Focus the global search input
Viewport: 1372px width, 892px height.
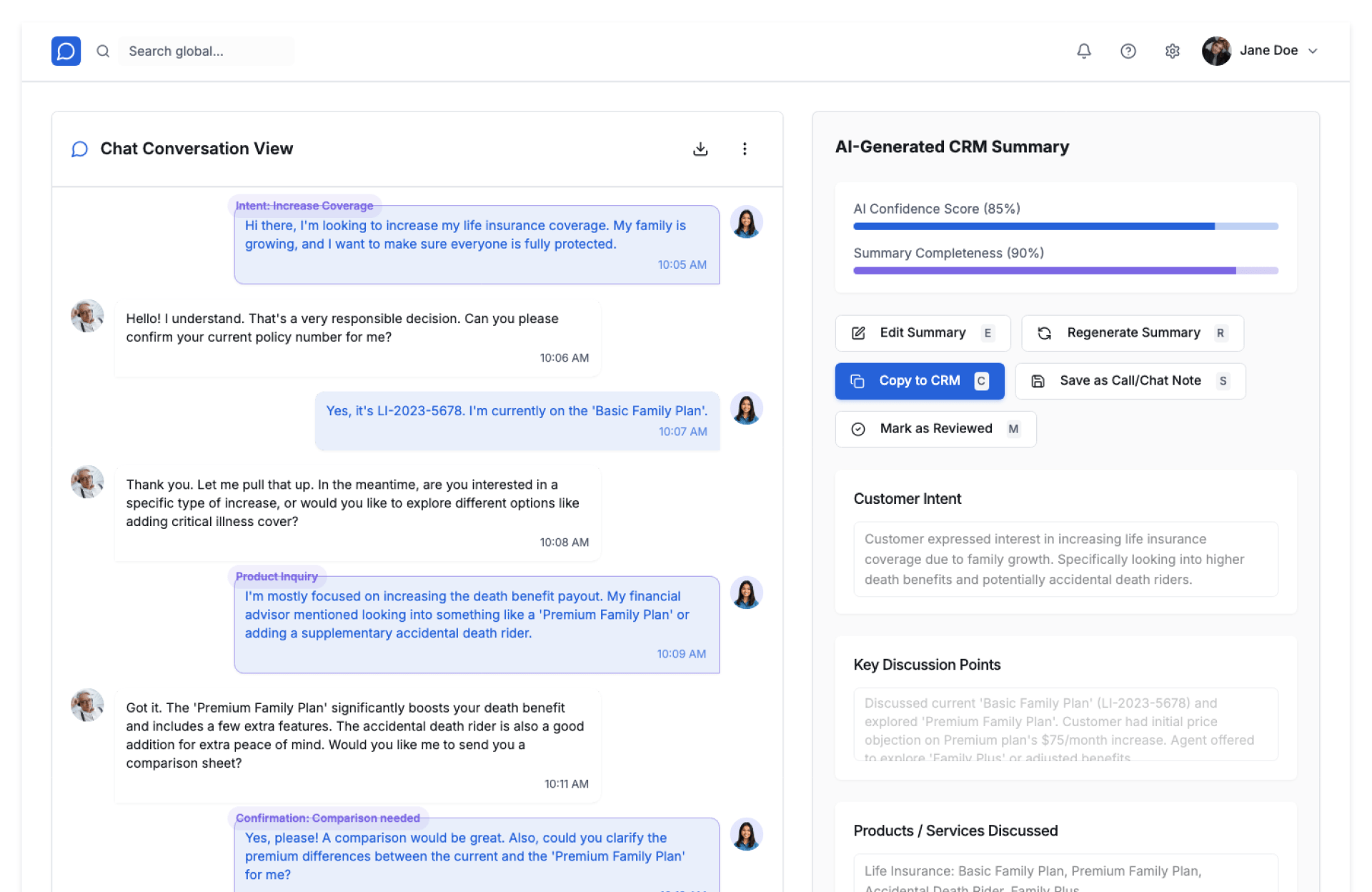pyautogui.click(x=206, y=51)
